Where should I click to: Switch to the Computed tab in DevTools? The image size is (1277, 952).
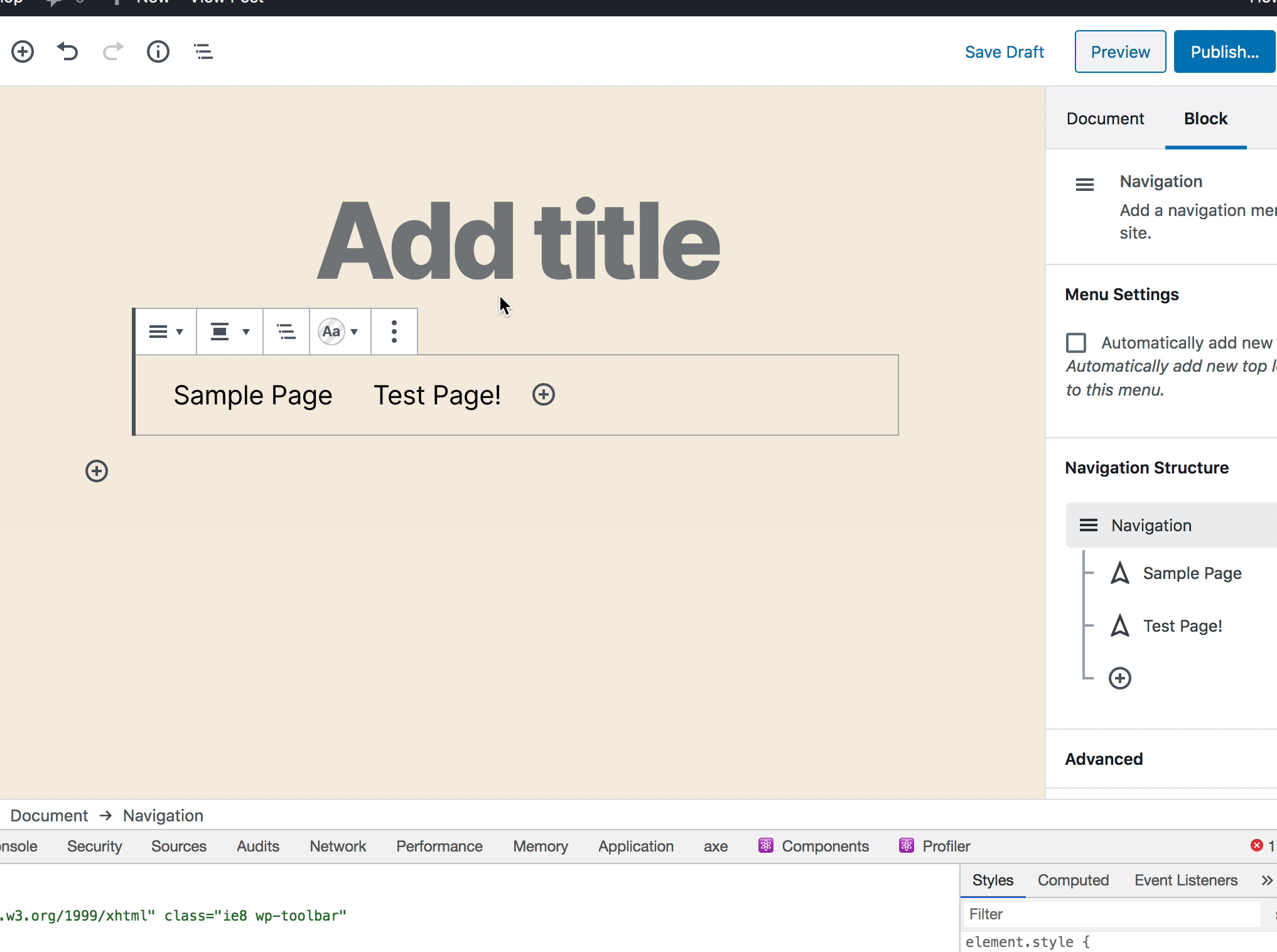pyautogui.click(x=1072, y=880)
